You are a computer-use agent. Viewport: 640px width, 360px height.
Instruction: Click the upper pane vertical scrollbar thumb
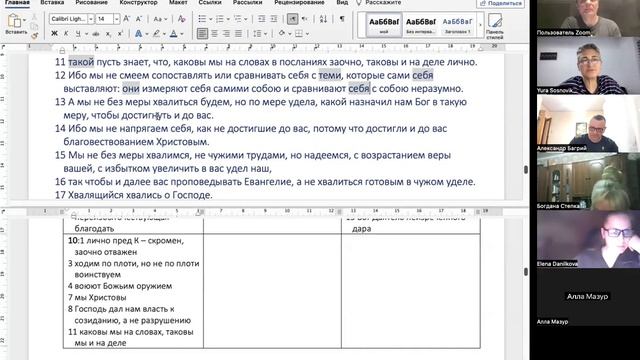526,169
